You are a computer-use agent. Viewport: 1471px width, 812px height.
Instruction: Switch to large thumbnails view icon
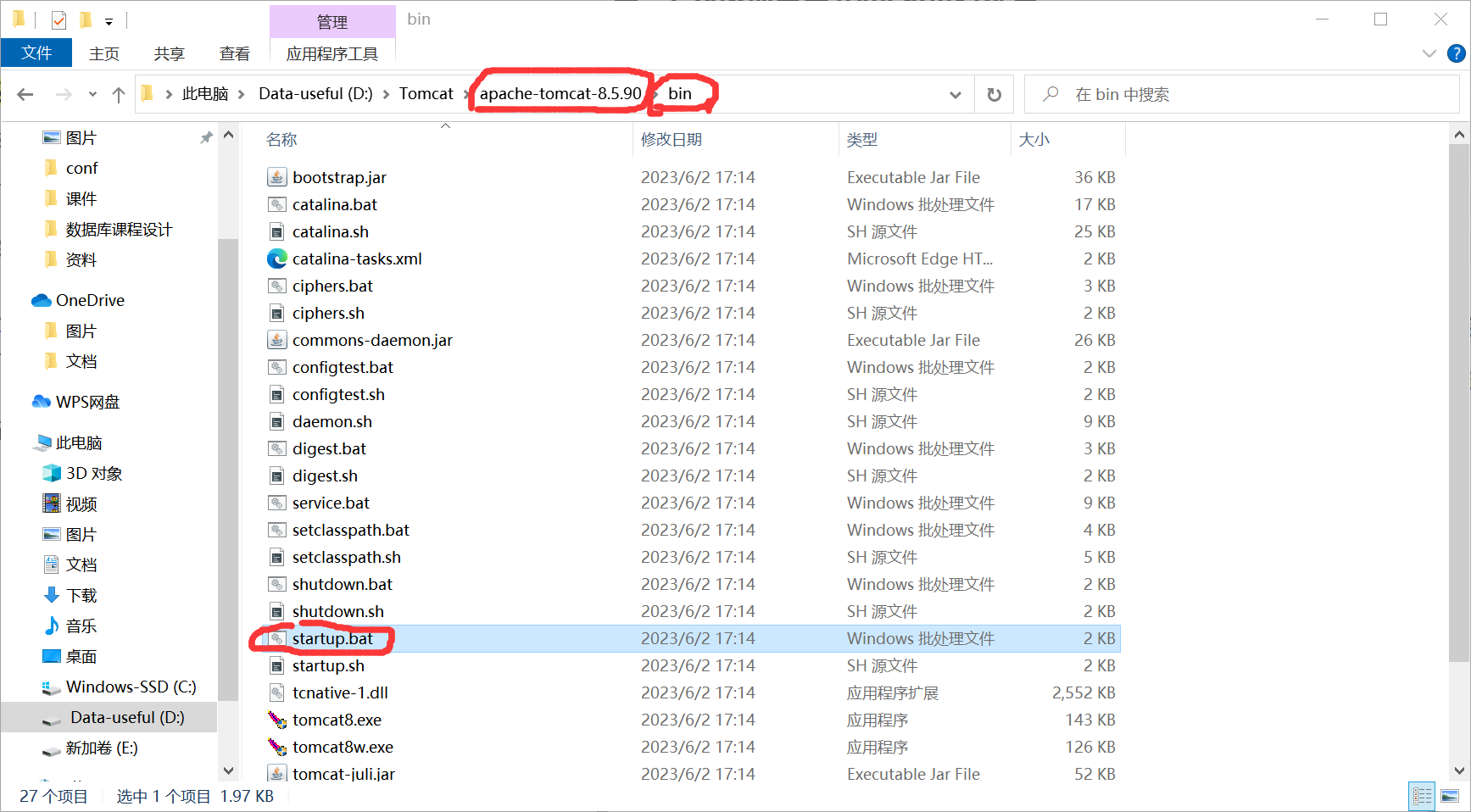tap(1450, 796)
